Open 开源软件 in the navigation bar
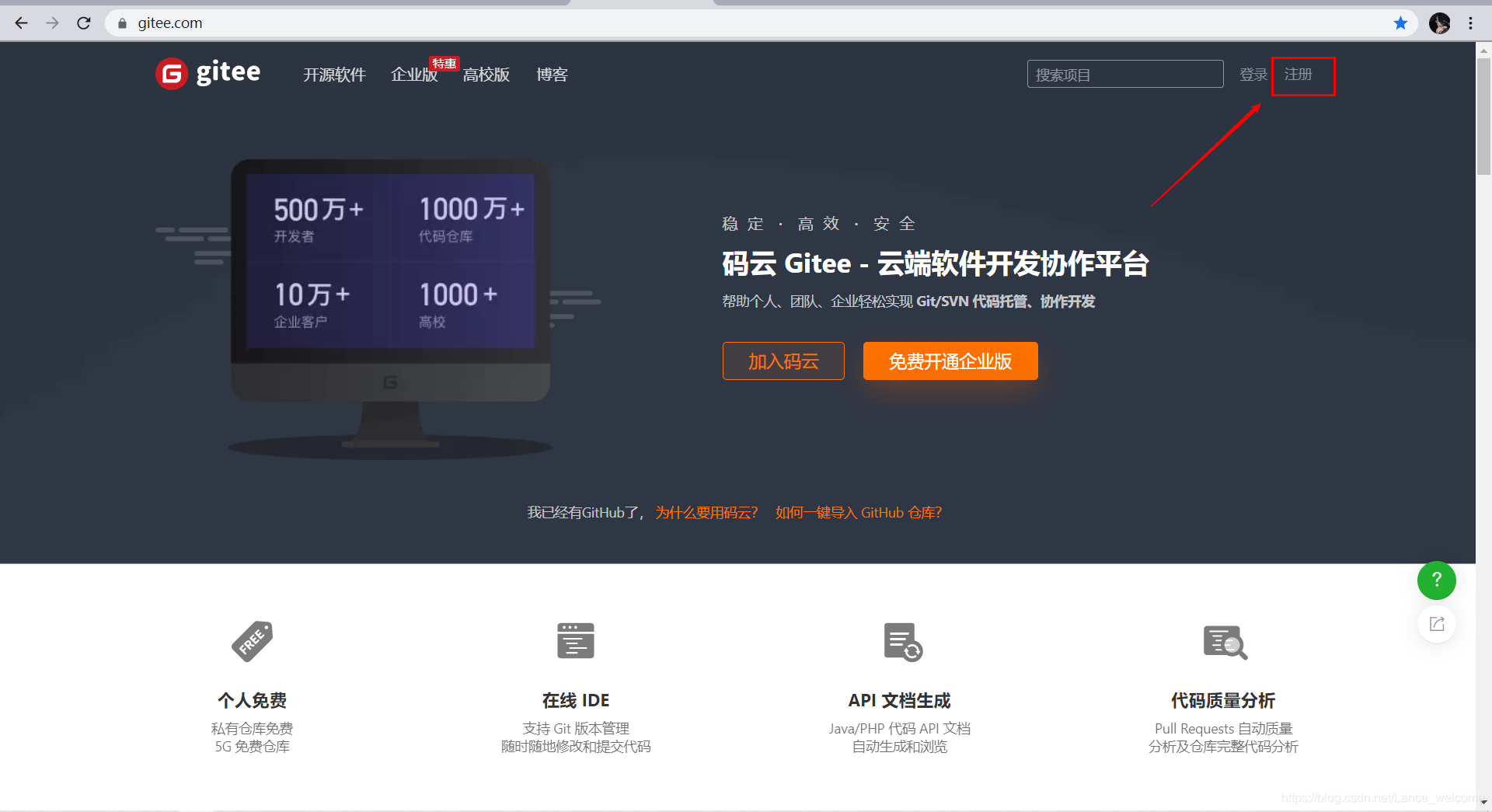The image size is (1492, 812). 334,75
